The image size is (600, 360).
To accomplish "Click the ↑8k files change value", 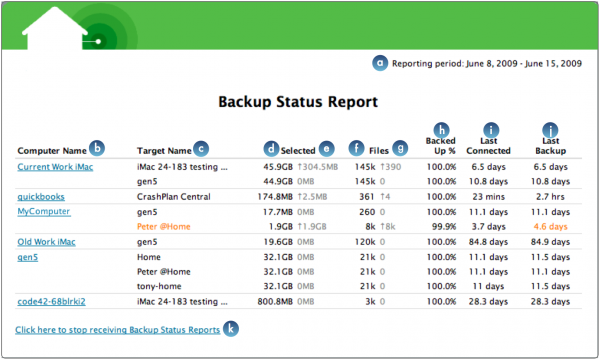I will (x=388, y=226).
